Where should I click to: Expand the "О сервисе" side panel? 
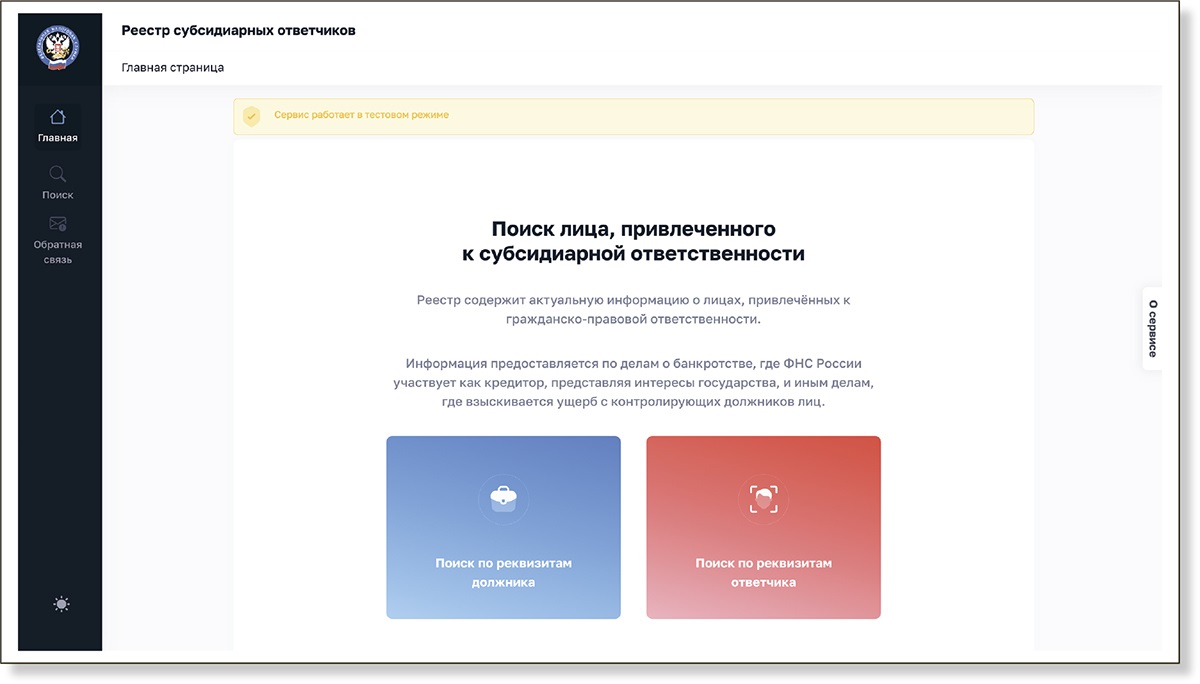1152,328
